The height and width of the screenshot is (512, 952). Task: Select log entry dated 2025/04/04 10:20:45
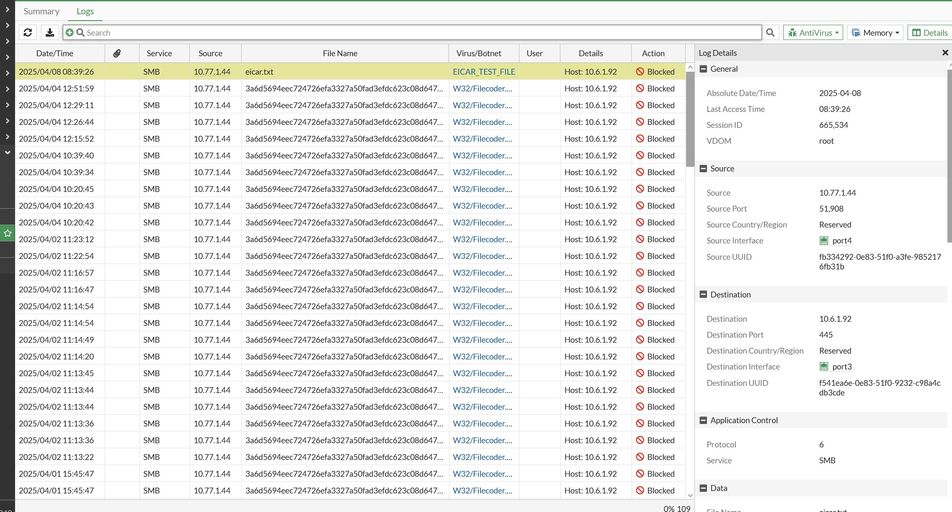351,189
